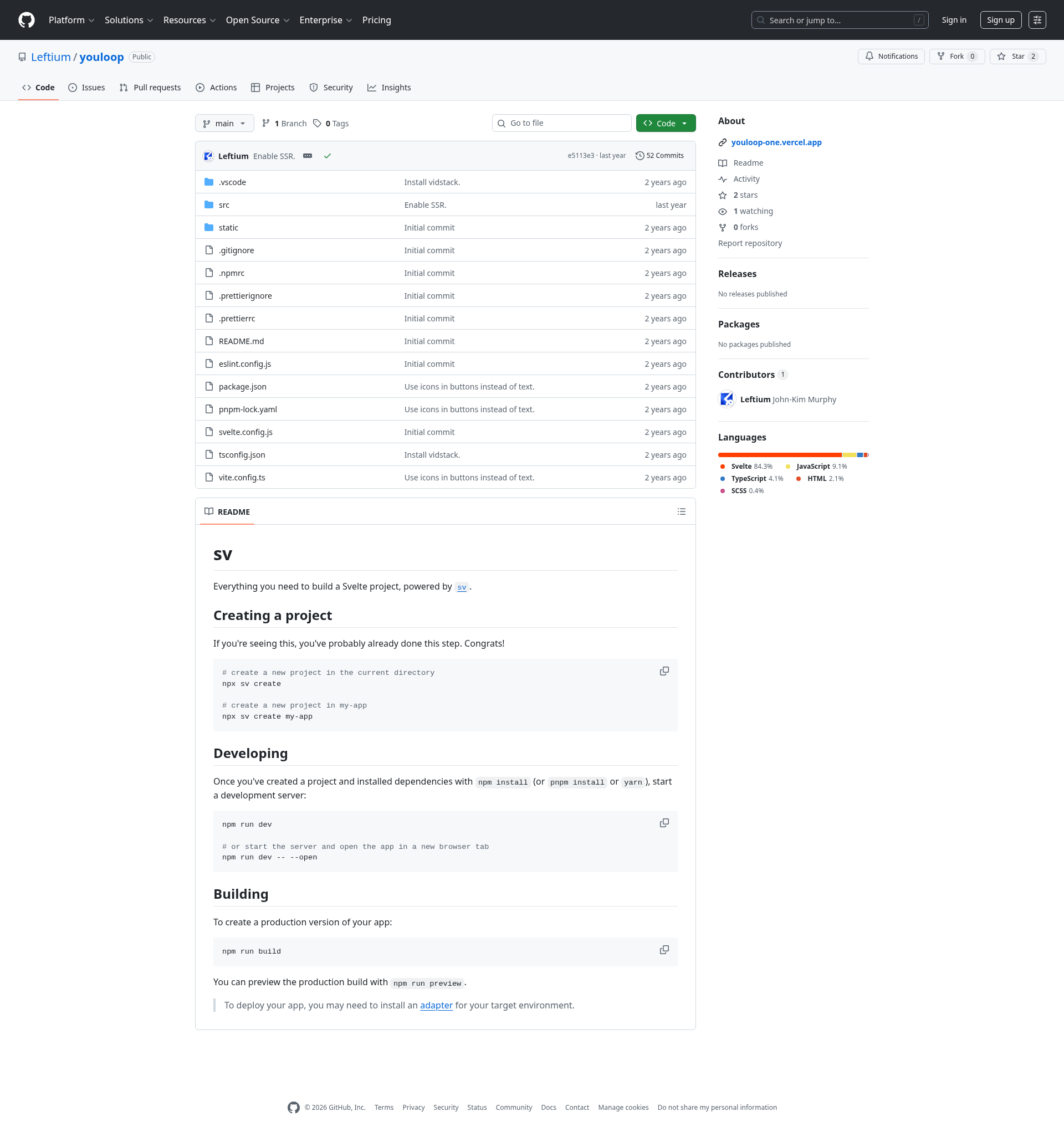Expand the Resources menu
The width and height of the screenshot is (1064, 1137).
[190, 20]
